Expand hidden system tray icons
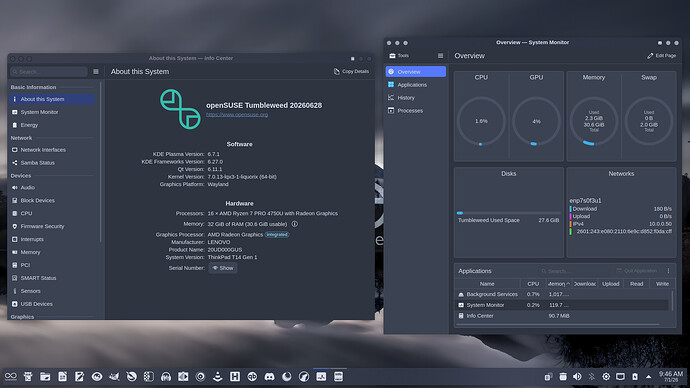Viewport: 690px width, 388px height. click(649, 377)
